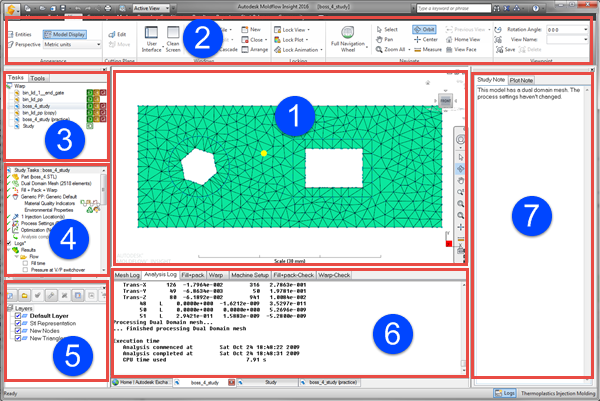Click Lock View in Locking group

[290, 29]
